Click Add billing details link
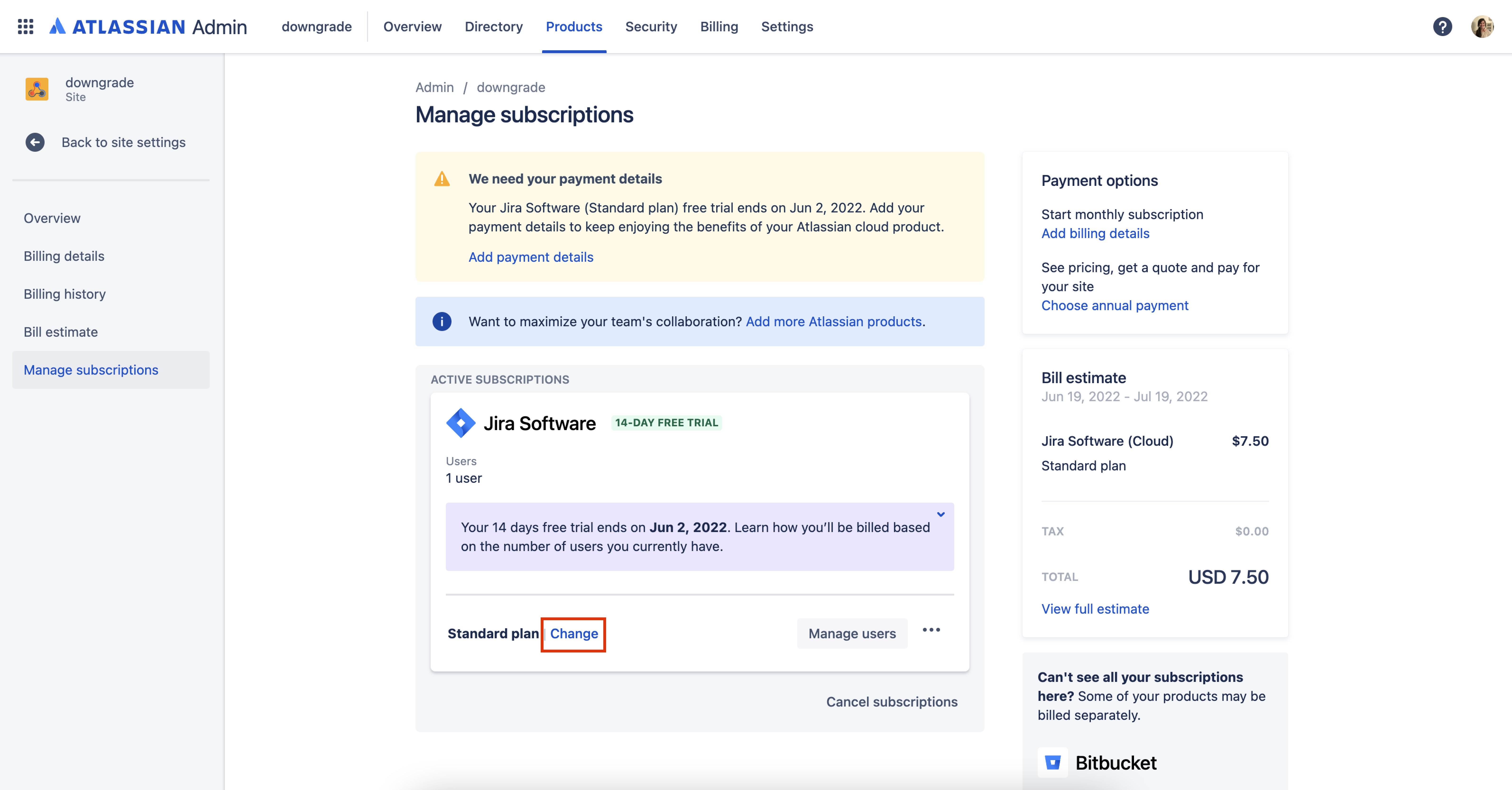 (1095, 234)
